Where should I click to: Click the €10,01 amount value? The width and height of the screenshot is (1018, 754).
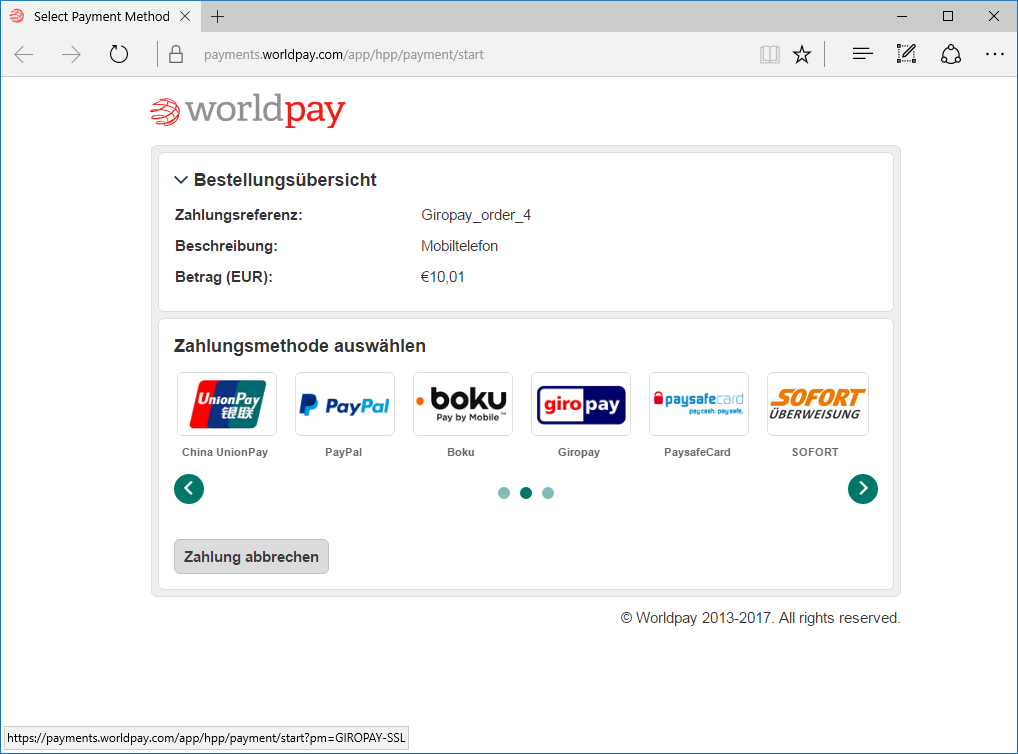(x=443, y=277)
